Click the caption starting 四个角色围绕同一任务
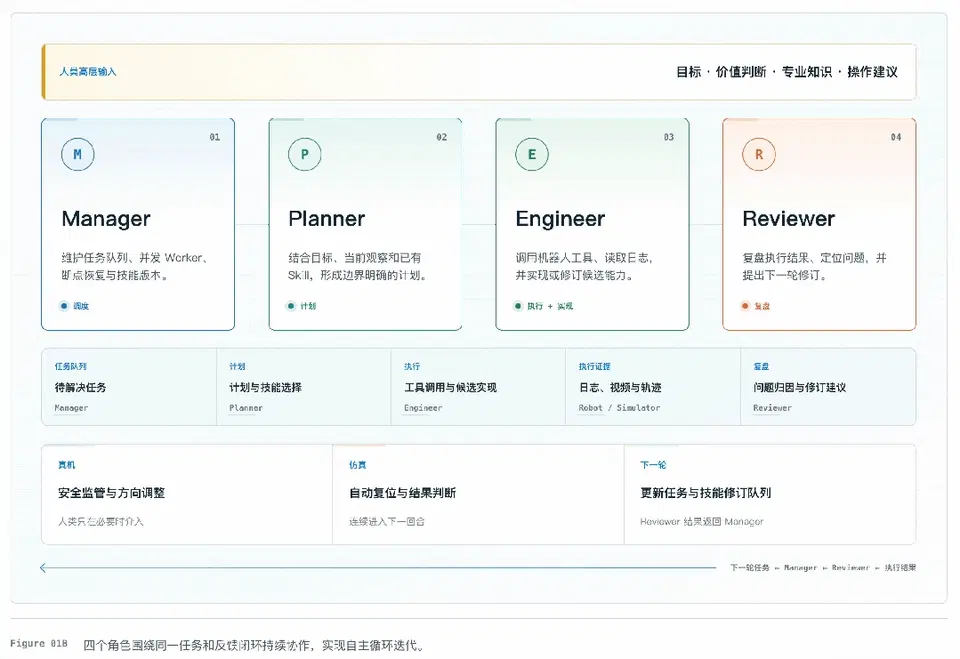 254,645
